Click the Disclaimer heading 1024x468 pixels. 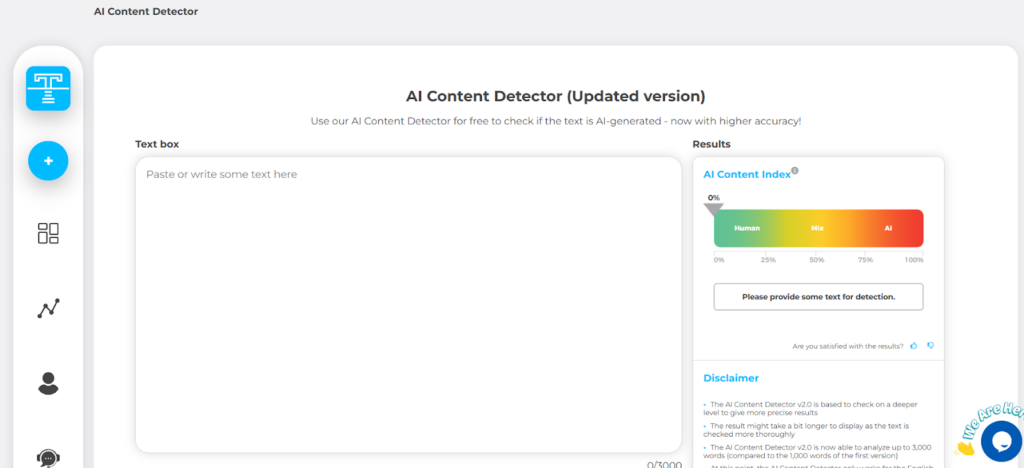point(731,378)
